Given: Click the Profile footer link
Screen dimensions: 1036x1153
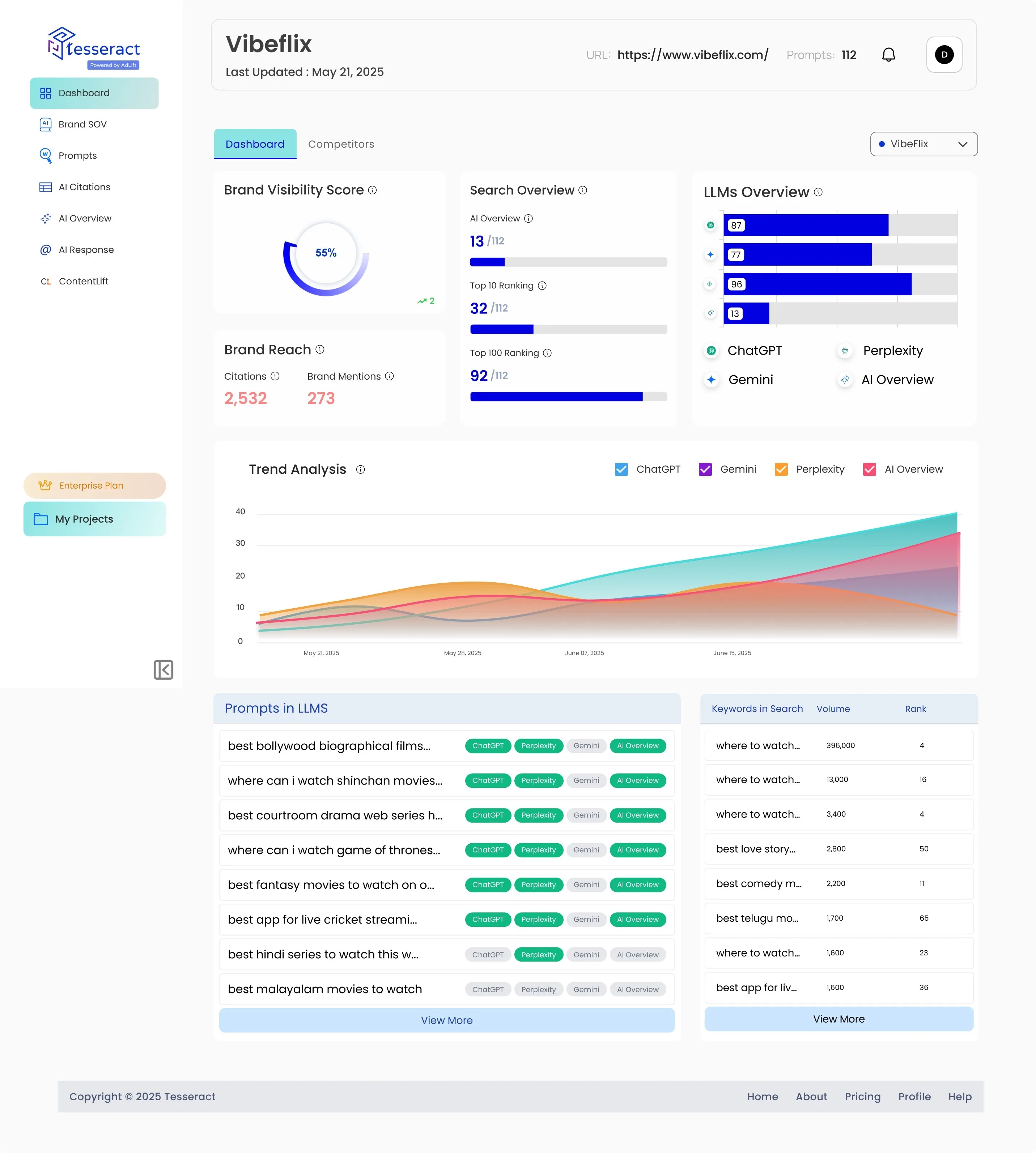Looking at the screenshot, I should click(x=914, y=1097).
